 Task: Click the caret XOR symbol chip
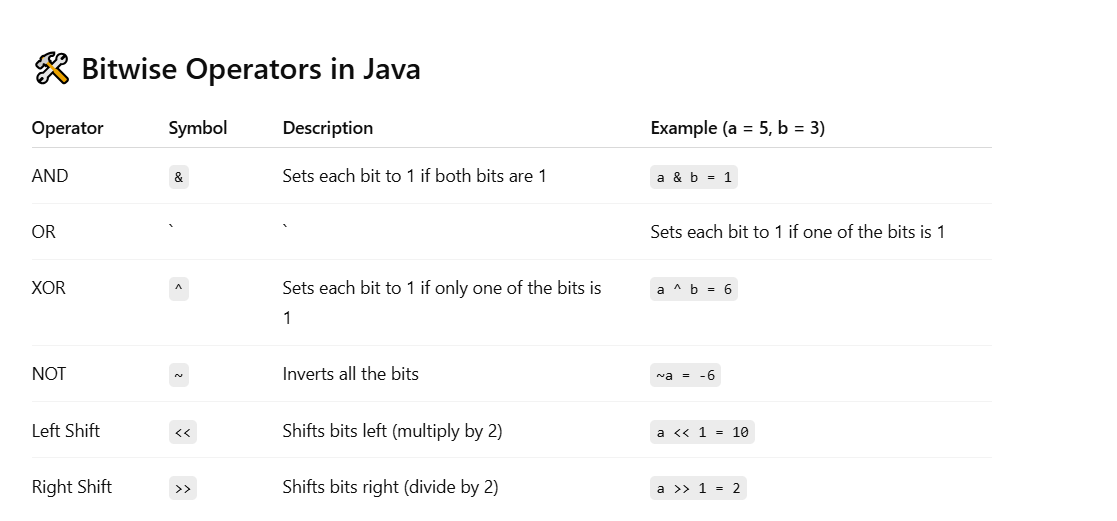179,289
